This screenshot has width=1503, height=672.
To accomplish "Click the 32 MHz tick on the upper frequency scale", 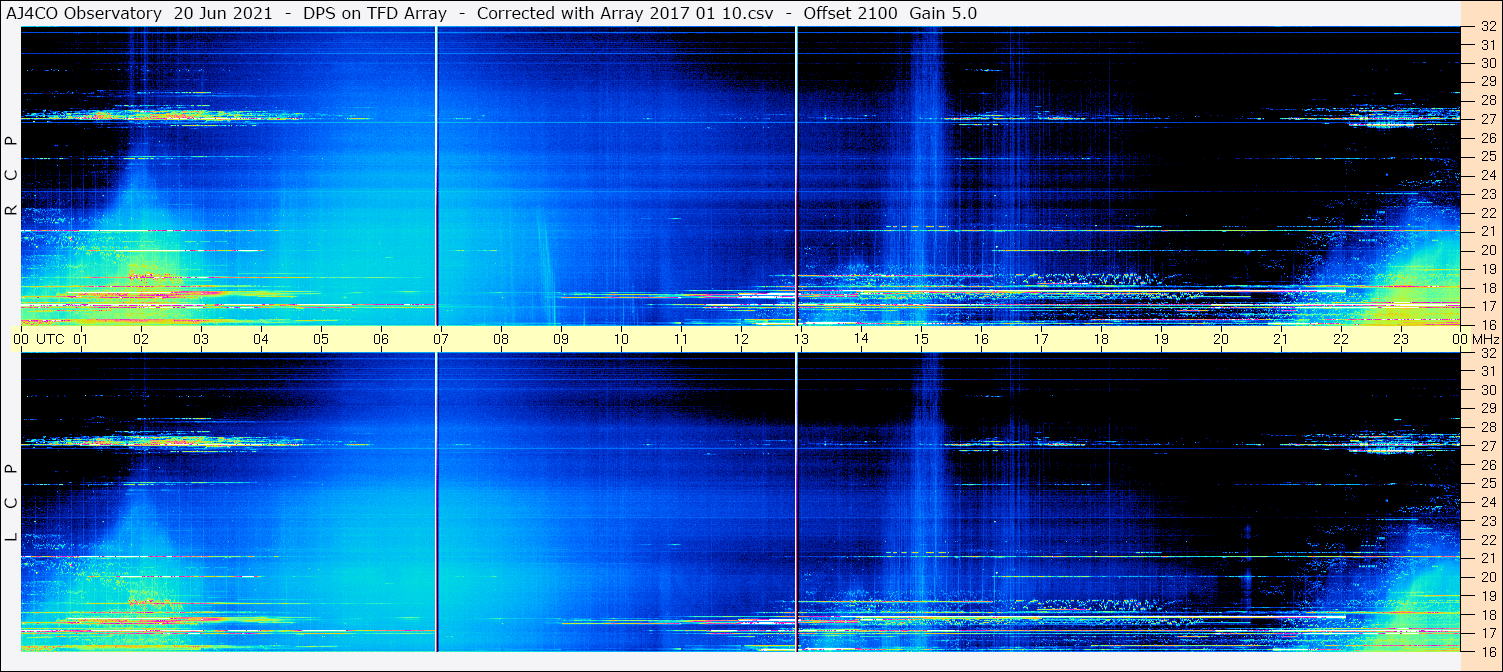I will tap(1487, 26).
